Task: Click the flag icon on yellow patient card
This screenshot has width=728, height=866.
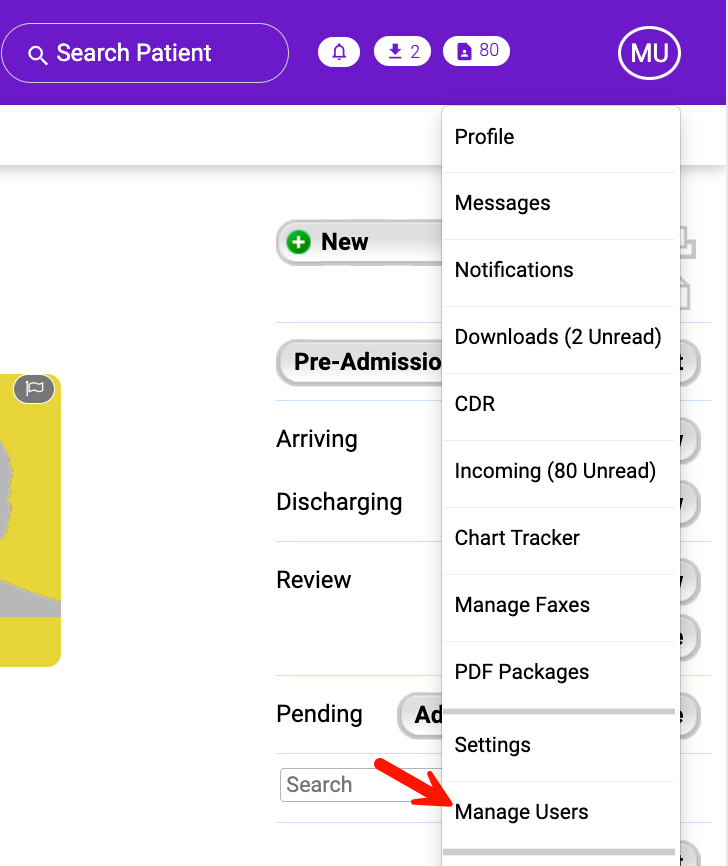Action: click(34, 389)
